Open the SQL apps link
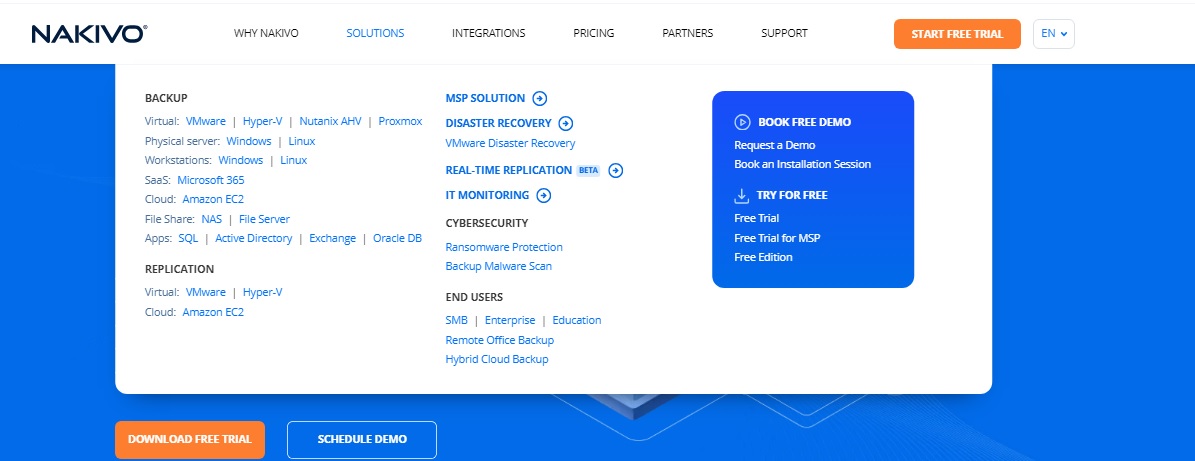The image size is (1195, 461). coord(188,239)
